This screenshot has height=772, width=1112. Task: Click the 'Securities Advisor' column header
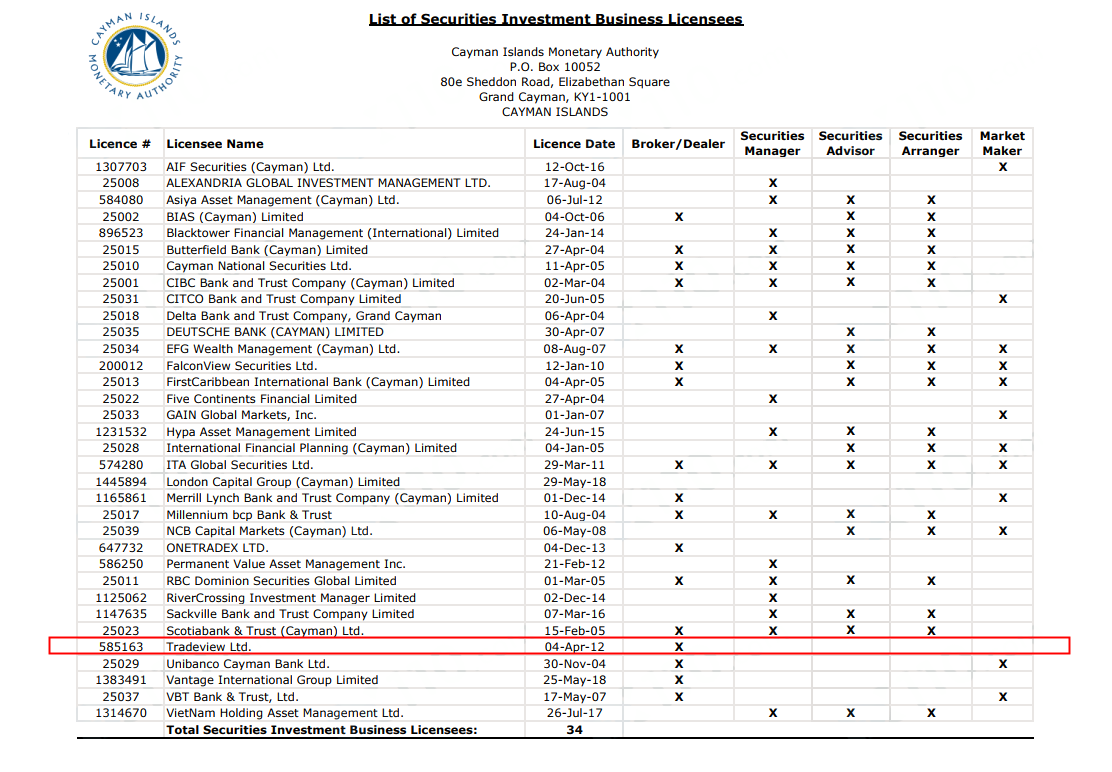850,143
